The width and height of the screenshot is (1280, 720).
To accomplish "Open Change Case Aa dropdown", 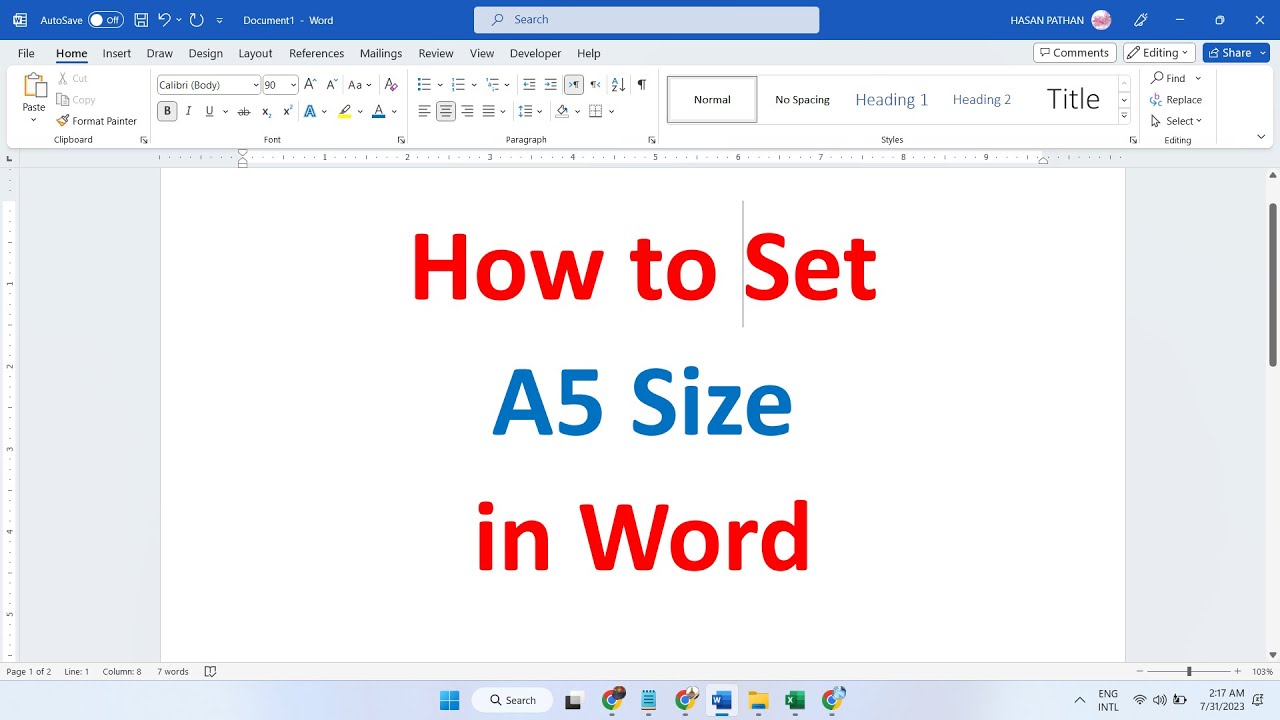I will tap(359, 85).
